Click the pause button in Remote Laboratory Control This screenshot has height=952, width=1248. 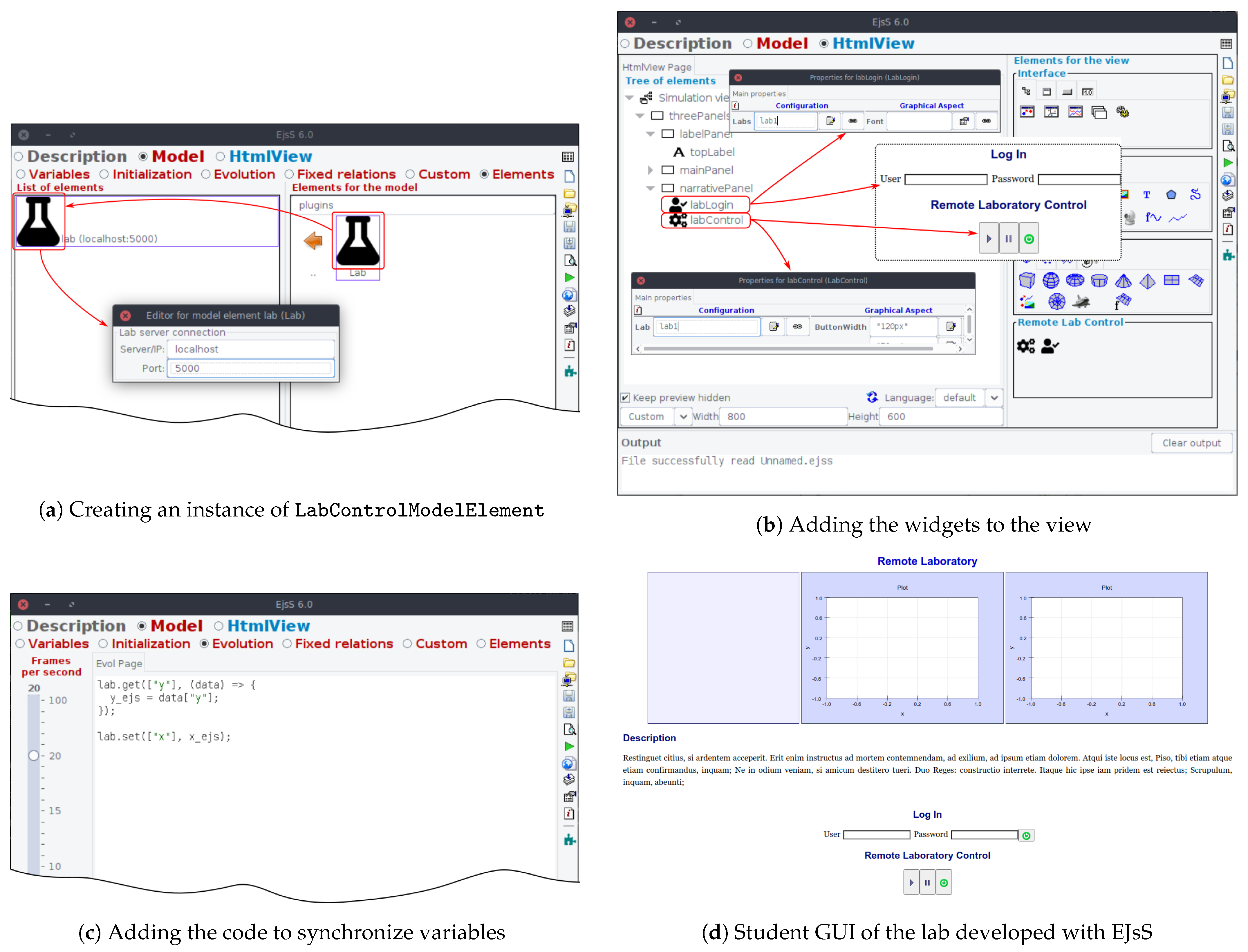[1008, 239]
